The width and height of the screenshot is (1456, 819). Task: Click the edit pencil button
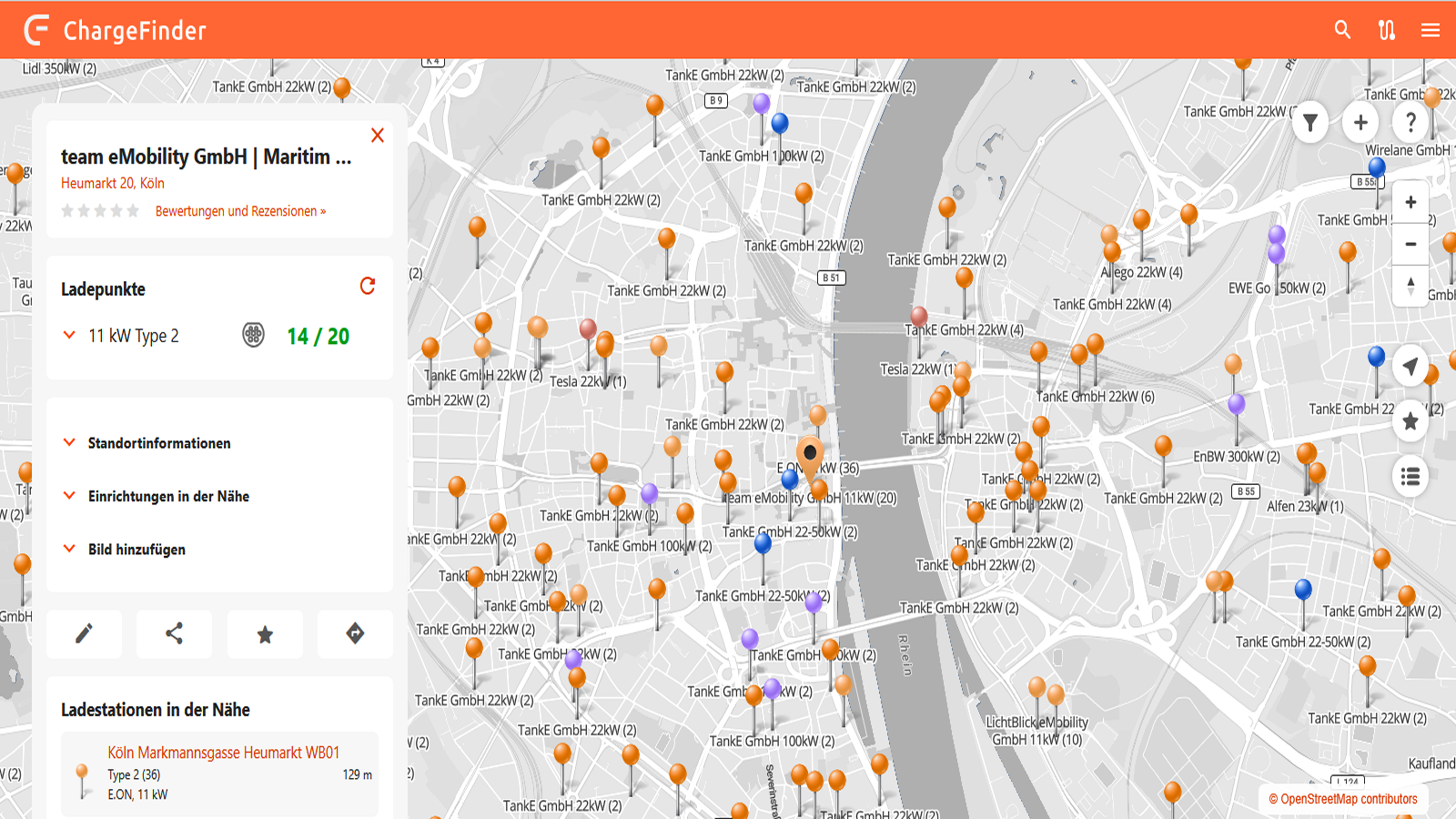tap(84, 633)
